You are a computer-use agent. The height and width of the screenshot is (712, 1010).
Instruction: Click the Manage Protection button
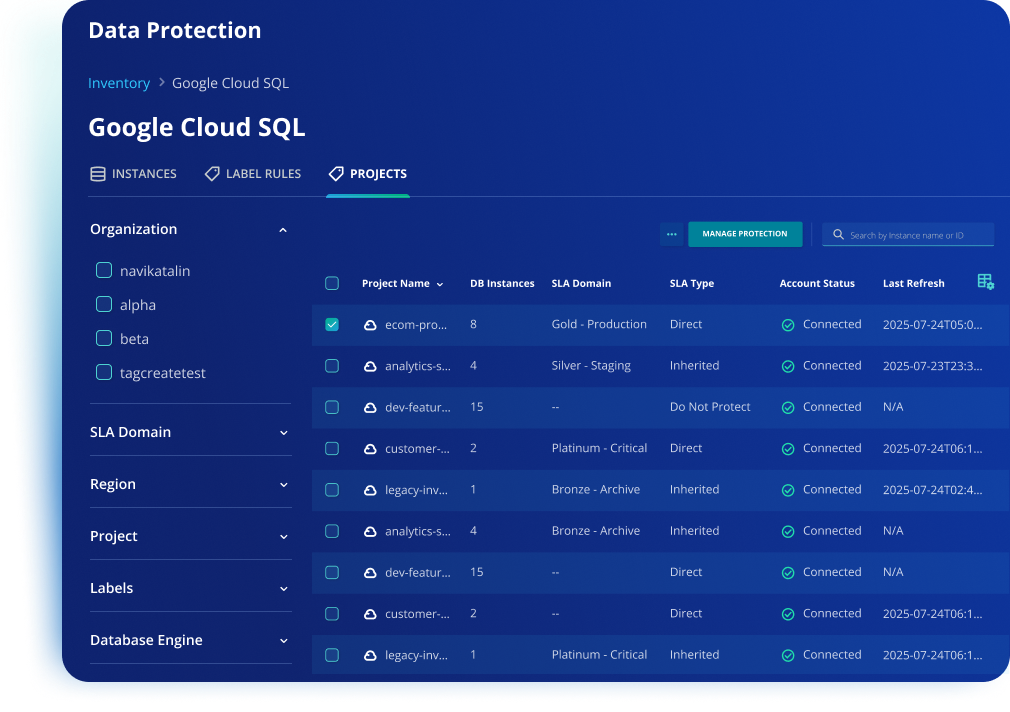744,233
